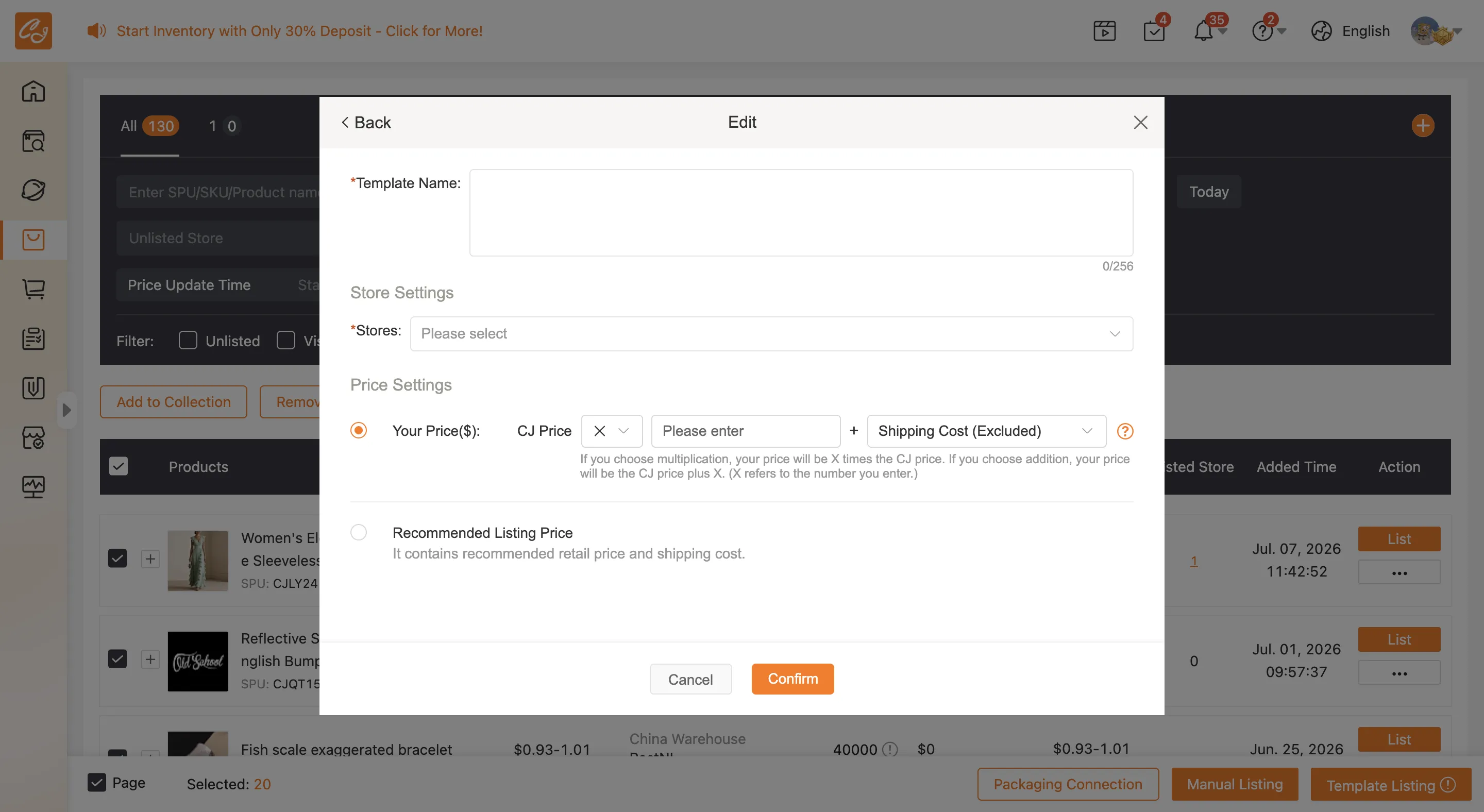The width and height of the screenshot is (1484, 812).
Task: Click the Price Update Time filter
Action: pyautogui.click(x=218, y=284)
